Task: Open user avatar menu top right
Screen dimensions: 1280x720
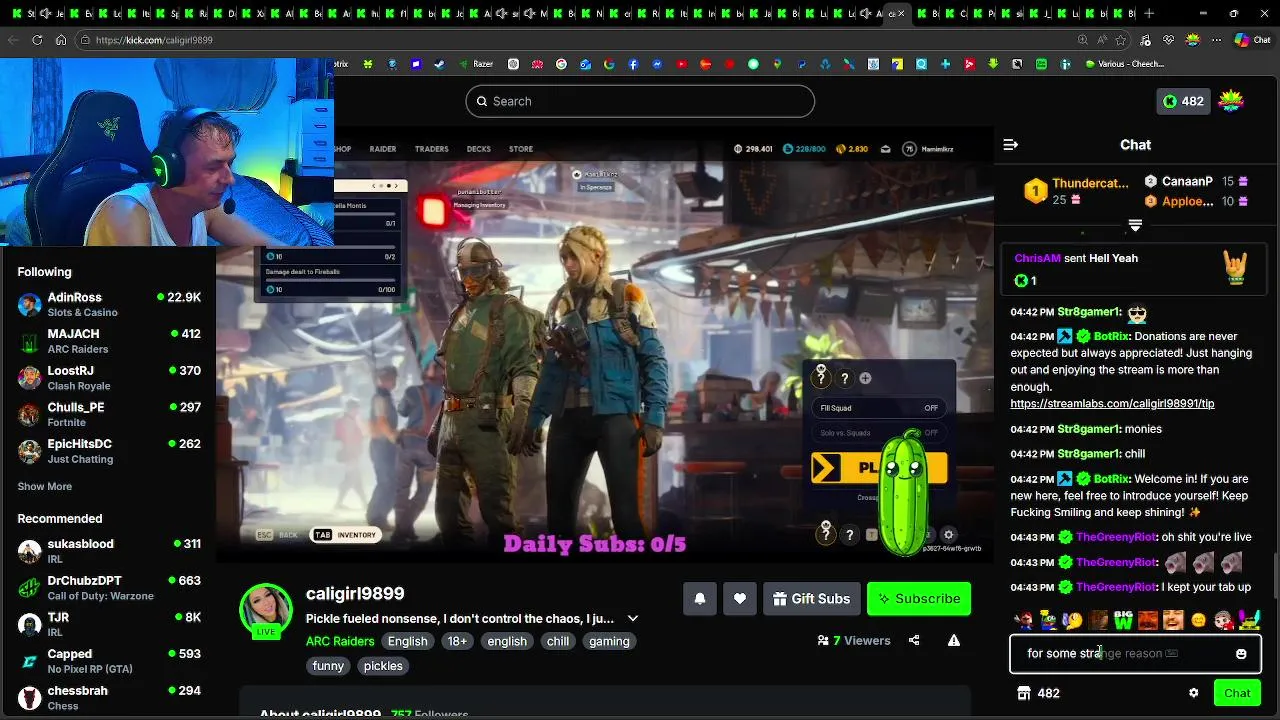Action: tap(1231, 101)
